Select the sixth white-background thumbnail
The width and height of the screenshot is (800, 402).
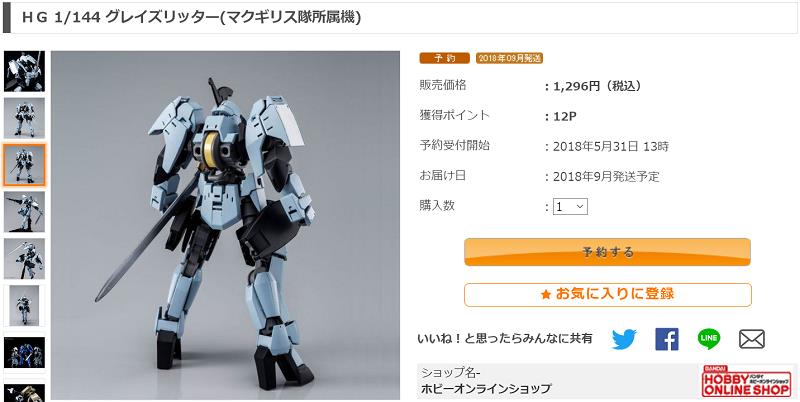point(24,306)
